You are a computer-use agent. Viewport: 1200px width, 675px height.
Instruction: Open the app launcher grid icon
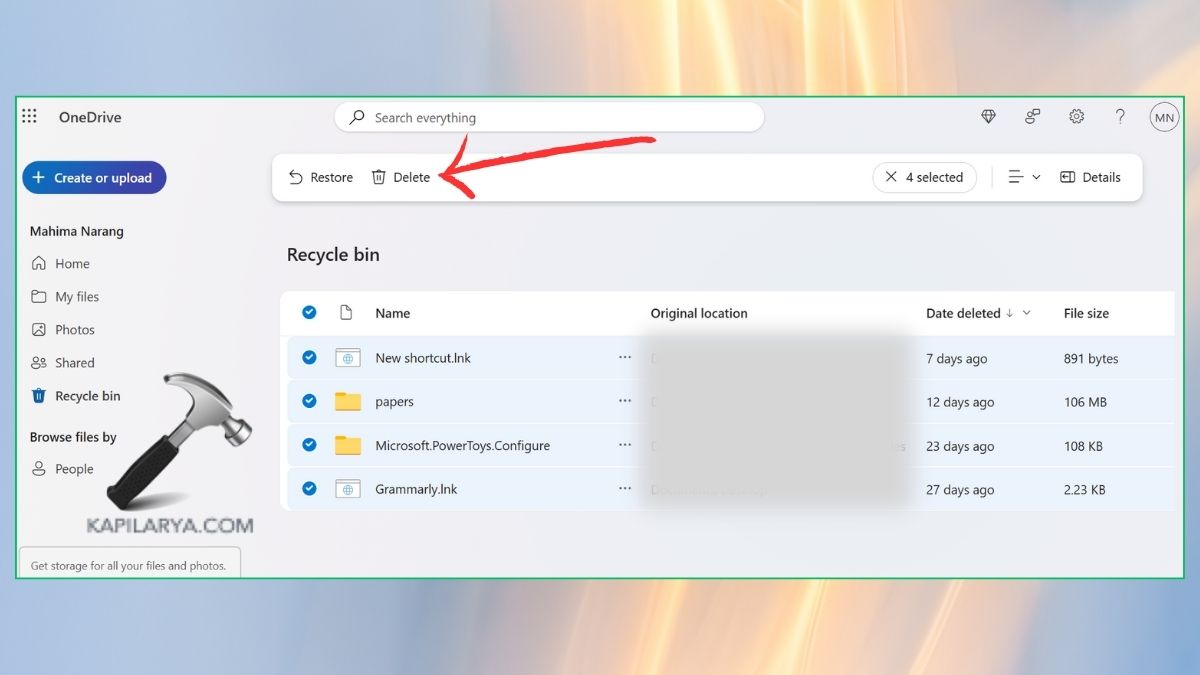pyautogui.click(x=29, y=116)
